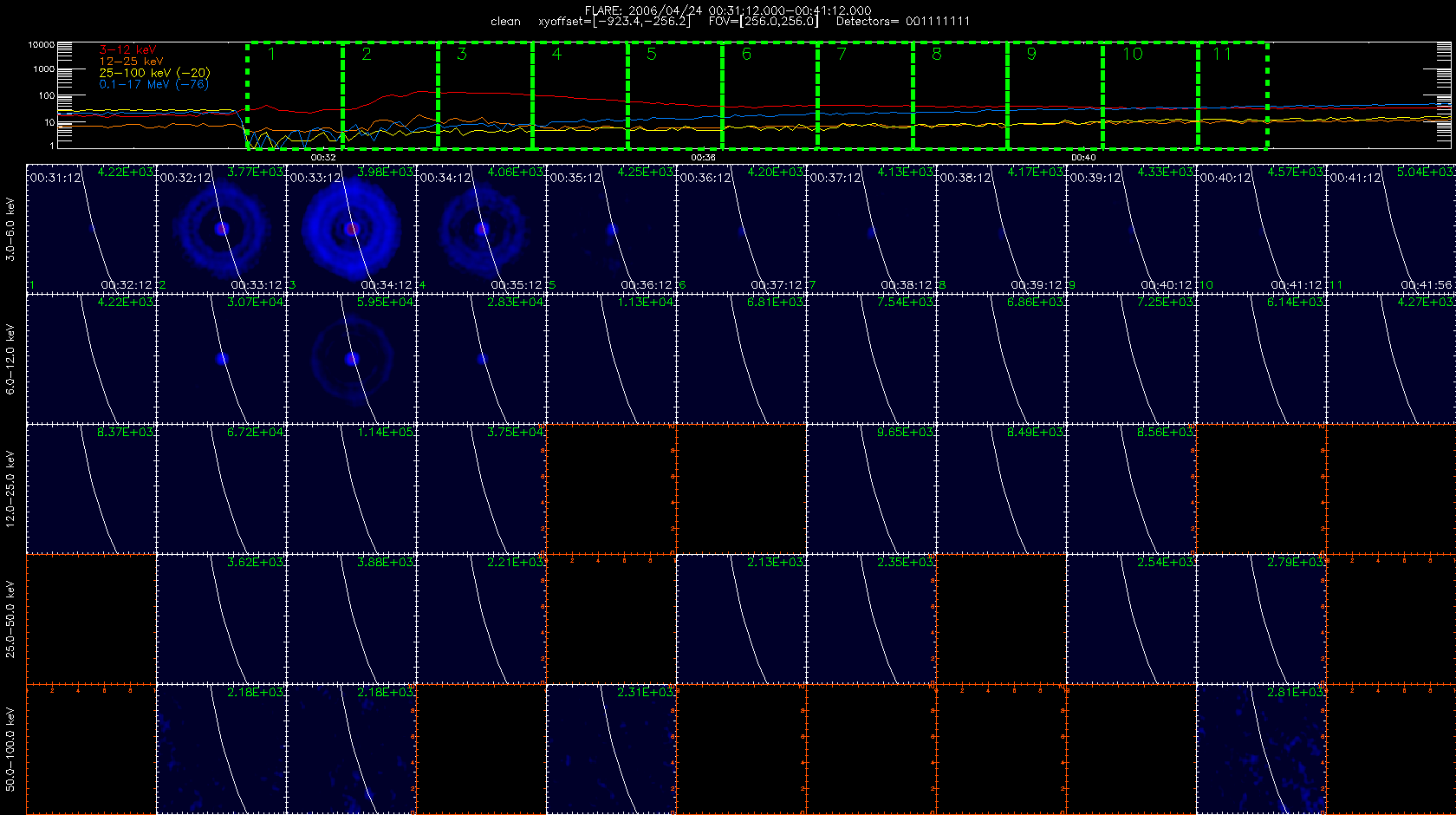Image resolution: width=1456 pixels, height=815 pixels.
Task: Click the '9.65E+03' value
Action: pyautogui.click(x=906, y=433)
